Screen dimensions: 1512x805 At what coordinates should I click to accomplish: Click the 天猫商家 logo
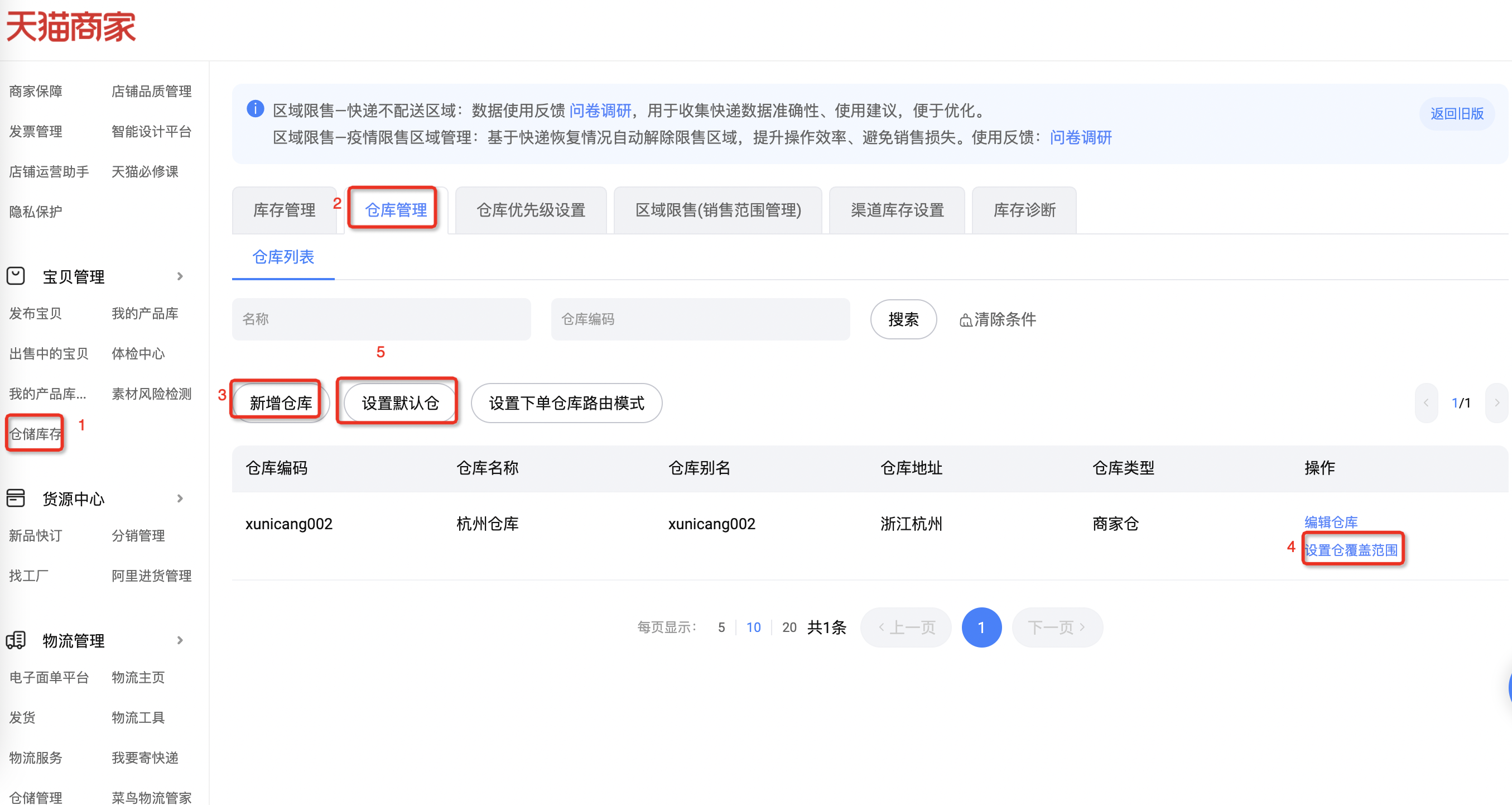70,26
